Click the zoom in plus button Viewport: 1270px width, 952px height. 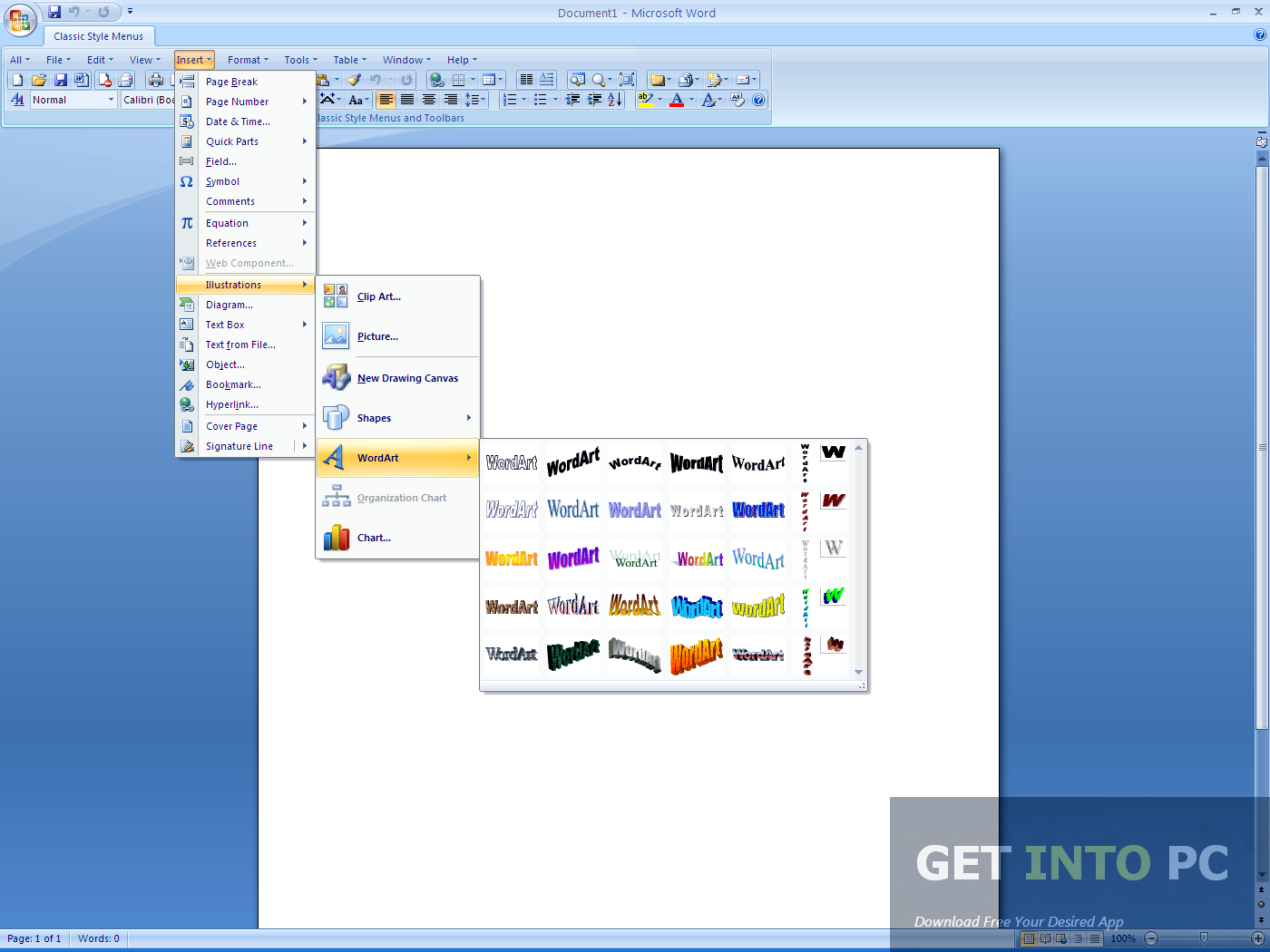(1258, 938)
